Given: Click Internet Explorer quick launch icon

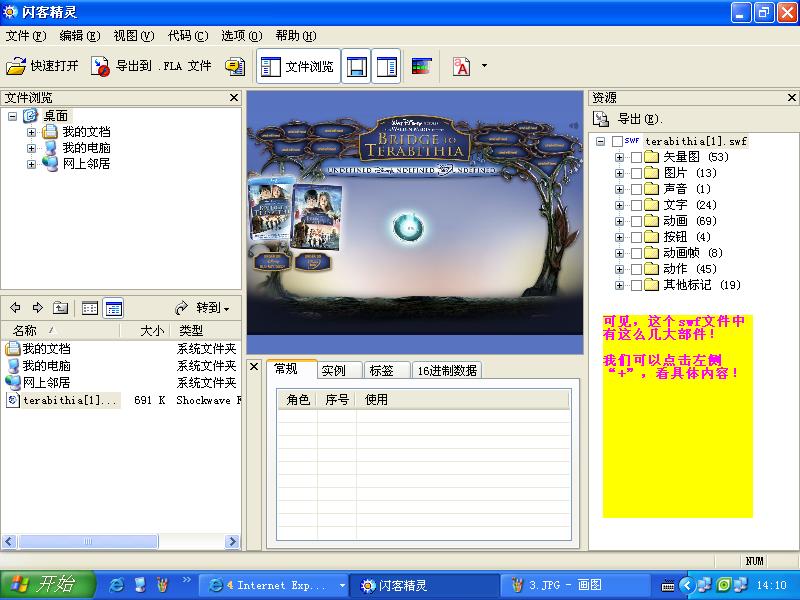Looking at the screenshot, I should click(116, 585).
